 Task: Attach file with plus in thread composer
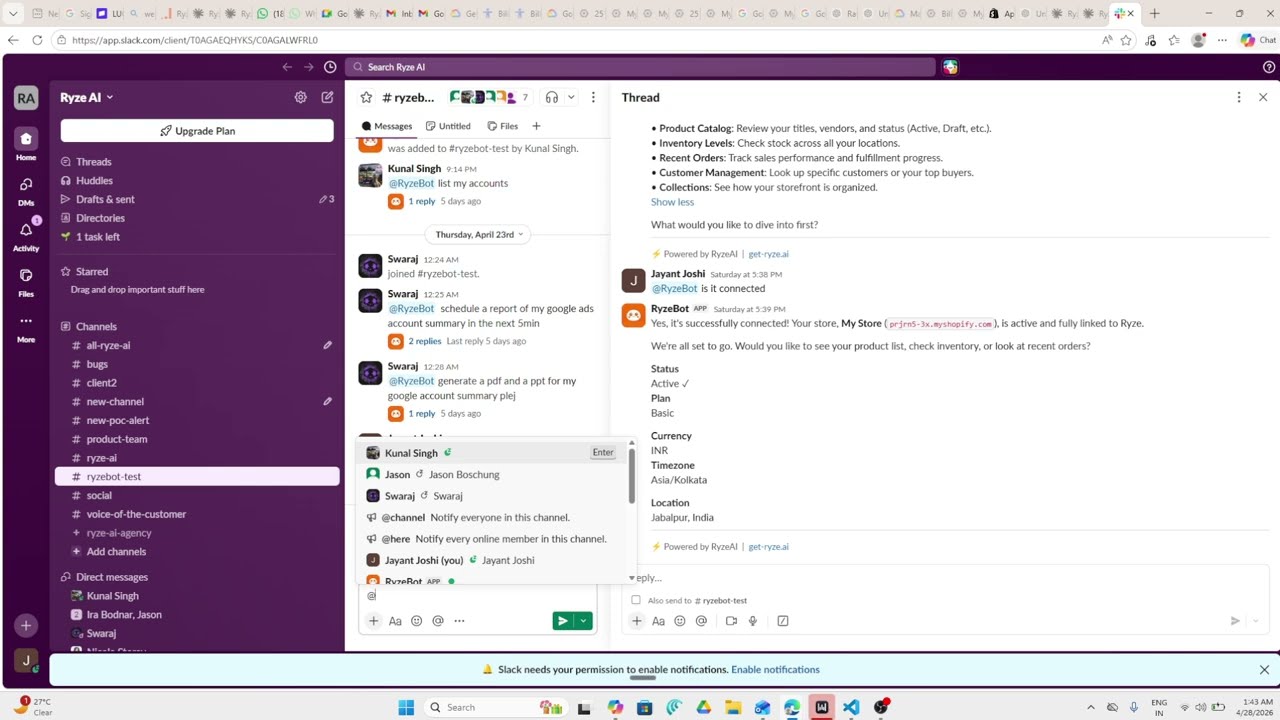636,621
